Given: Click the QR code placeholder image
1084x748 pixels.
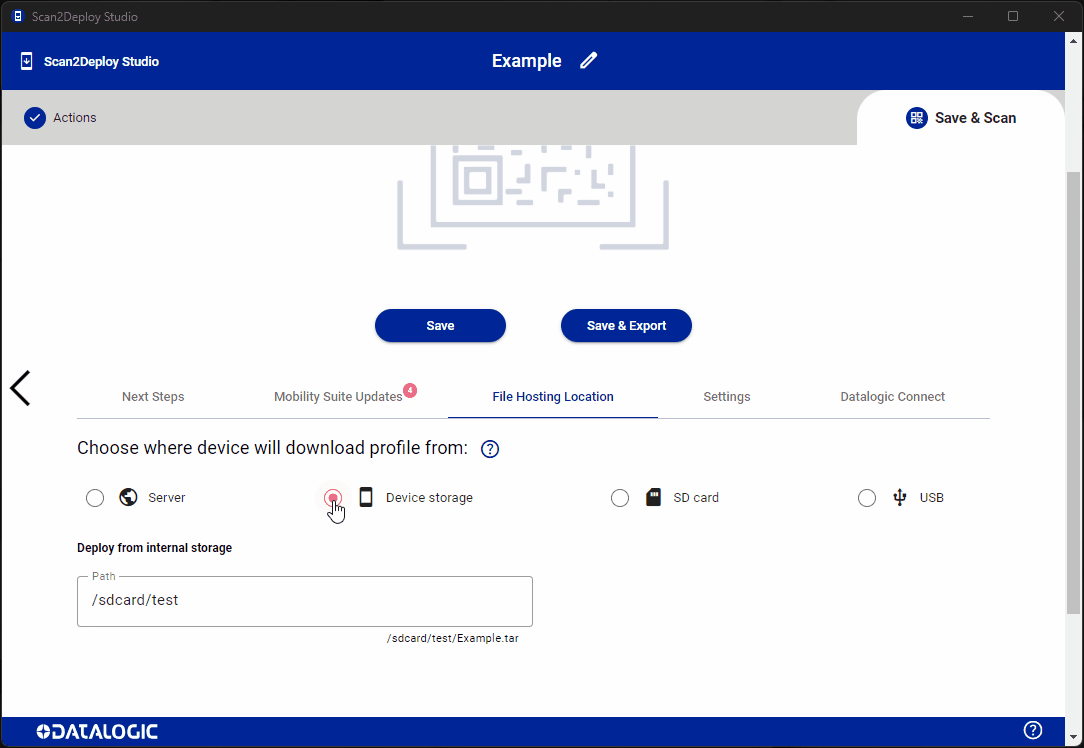Looking at the screenshot, I should (x=532, y=197).
